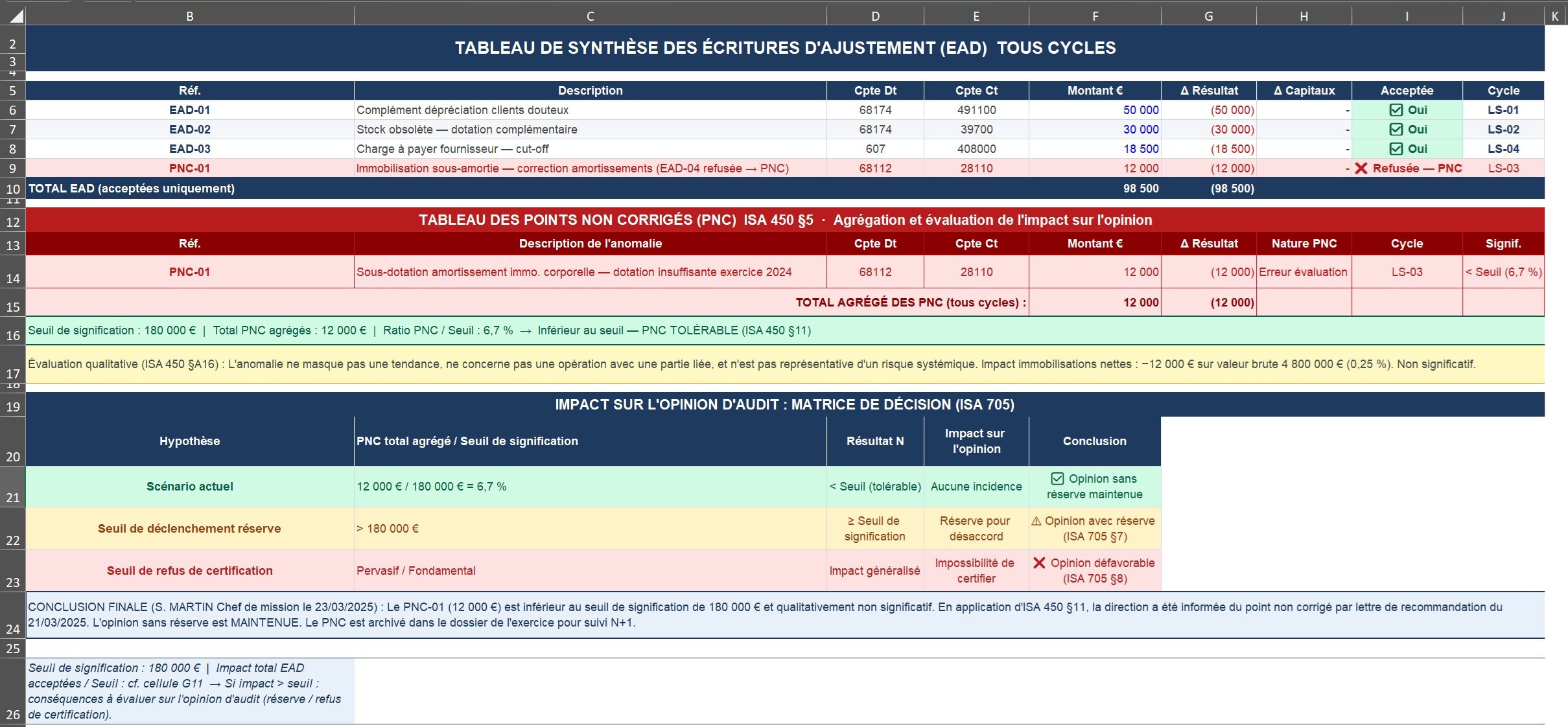Click 'Complément dépréciation clients douteux' cell
The width and height of the screenshot is (1568, 727).
coord(590,110)
